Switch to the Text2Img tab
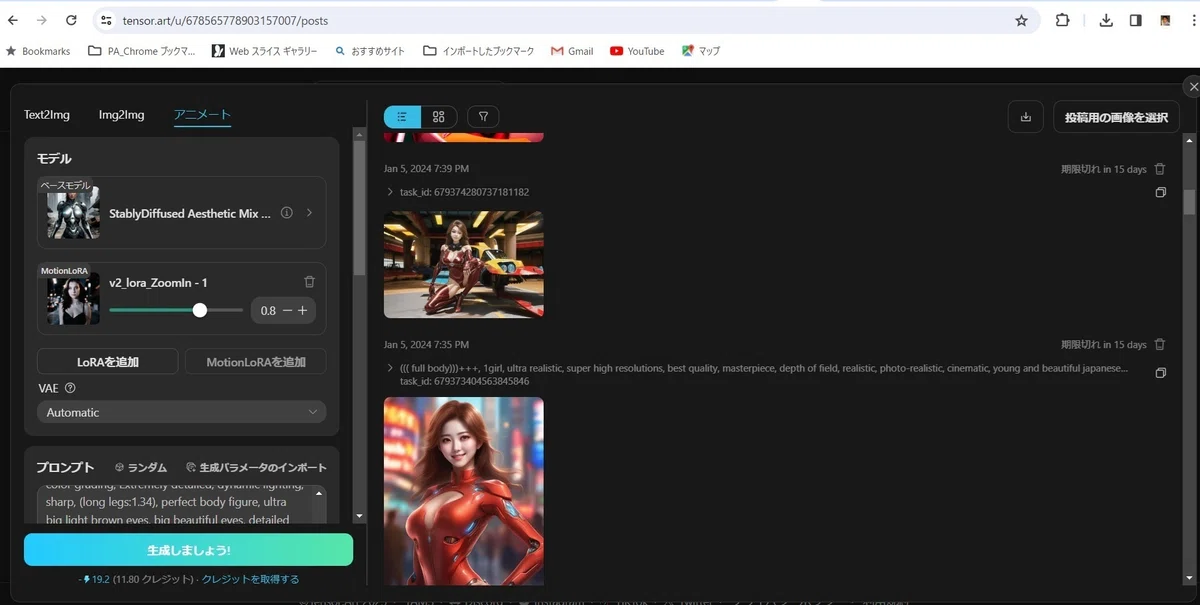The height and width of the screenshot is (605, 1200). [47, 115]
